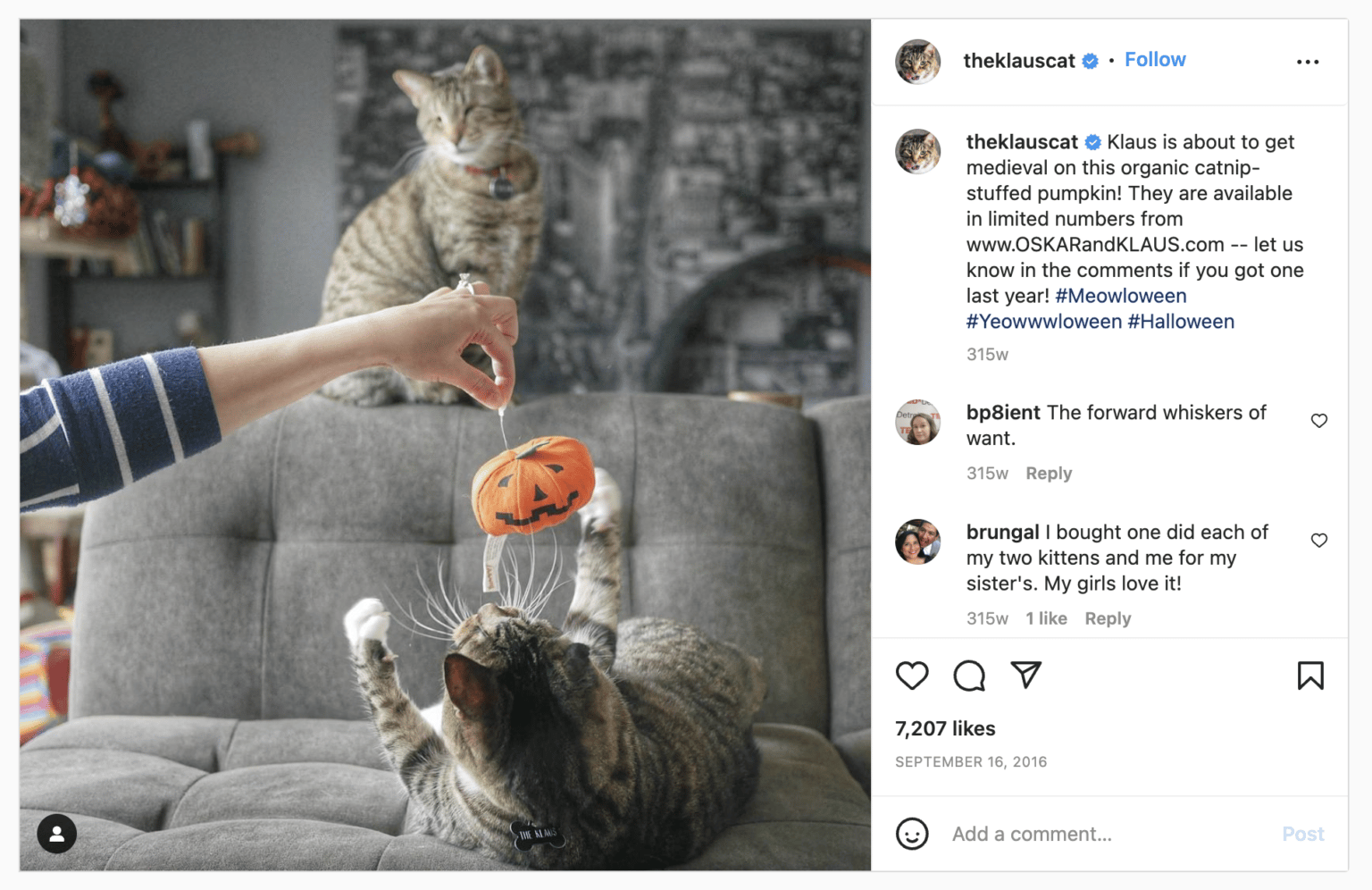The height and width of the screenshot is (890, 1372).
Task: Reply to bp8ient's comment
Action: pos(1049,474)
